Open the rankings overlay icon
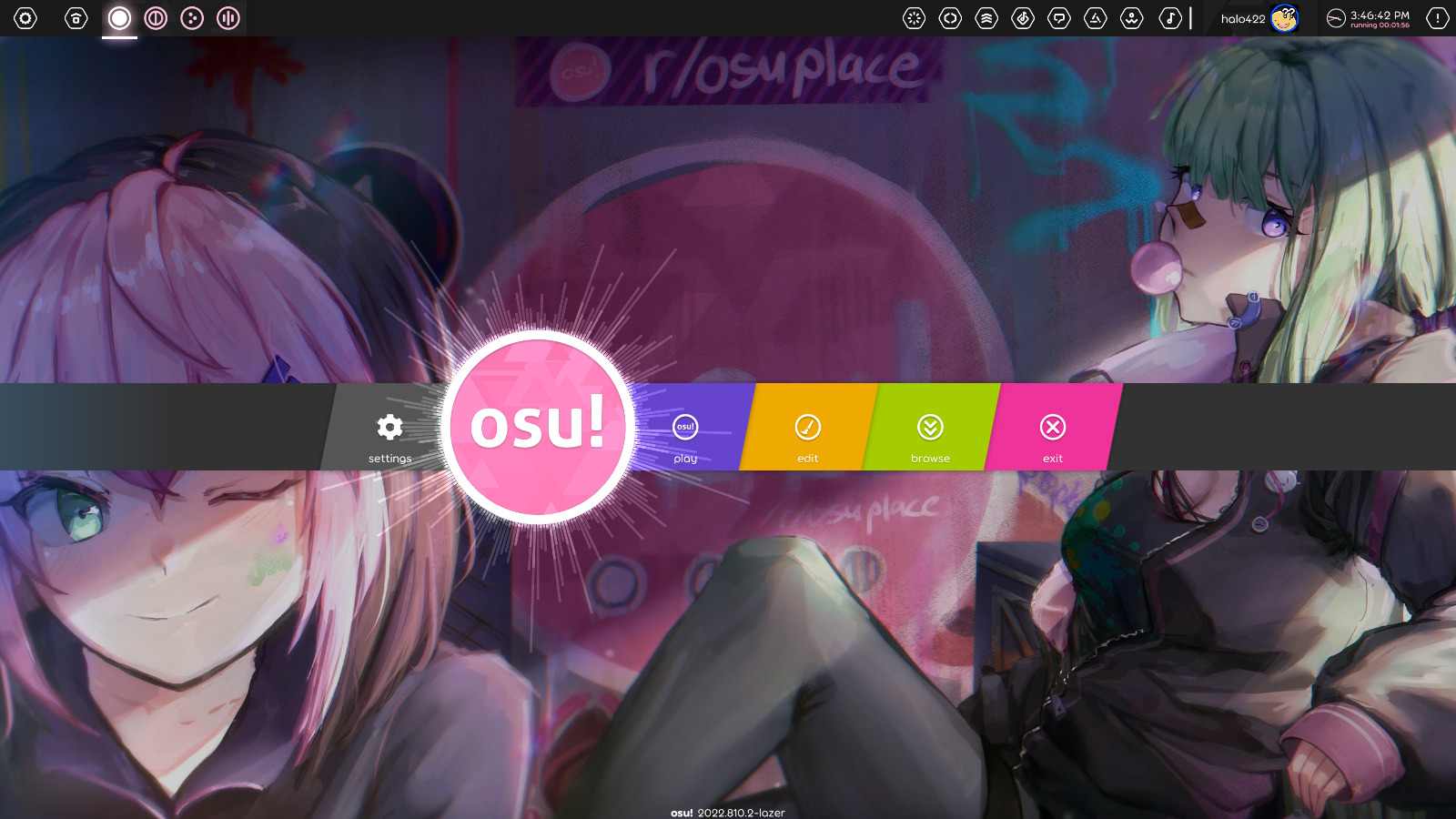The image size is (1456, 819). pyautogui.click(x=986, y=17)
